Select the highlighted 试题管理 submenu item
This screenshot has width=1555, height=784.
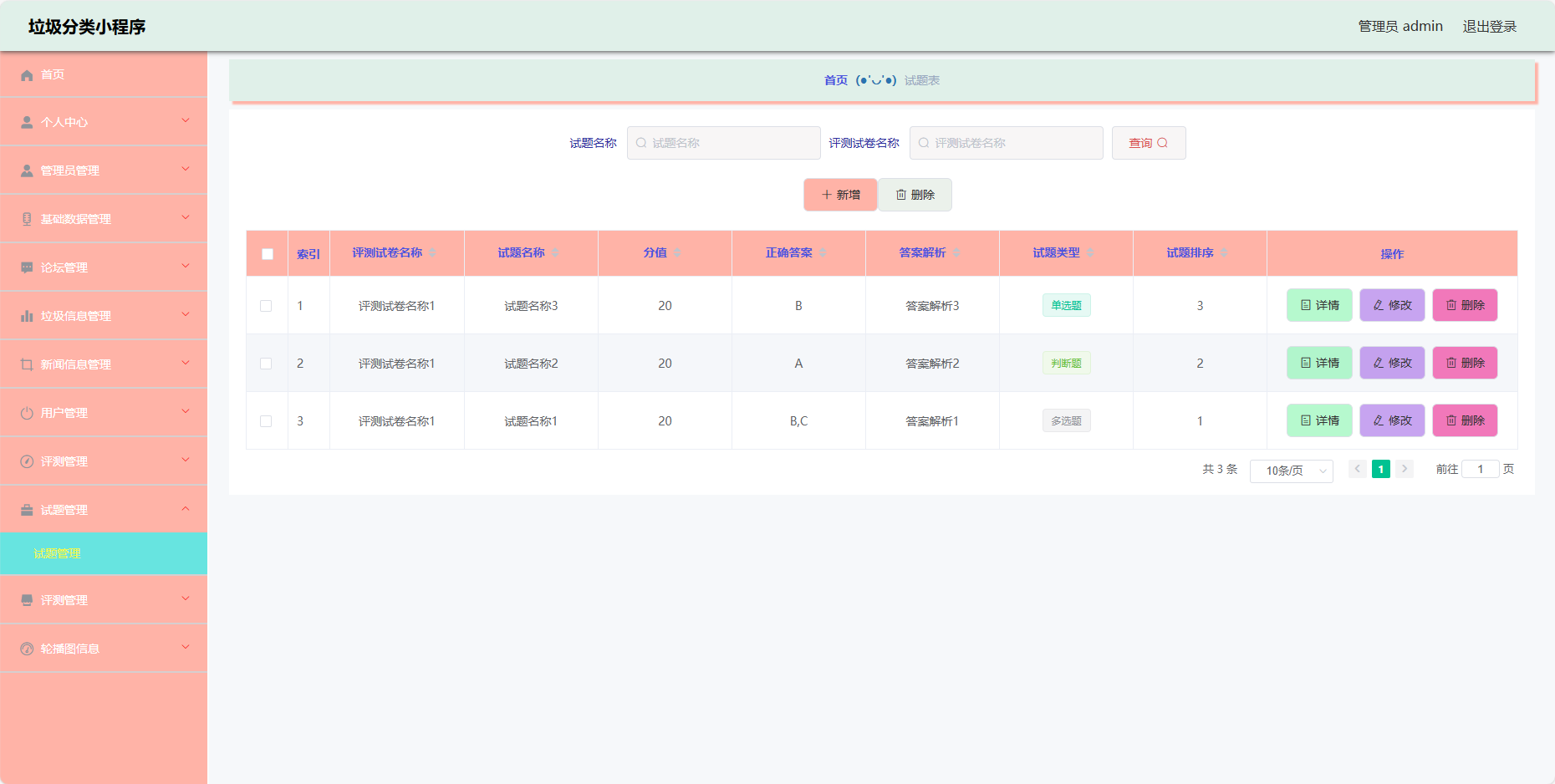pyautogui.click(x=104, y=553)
